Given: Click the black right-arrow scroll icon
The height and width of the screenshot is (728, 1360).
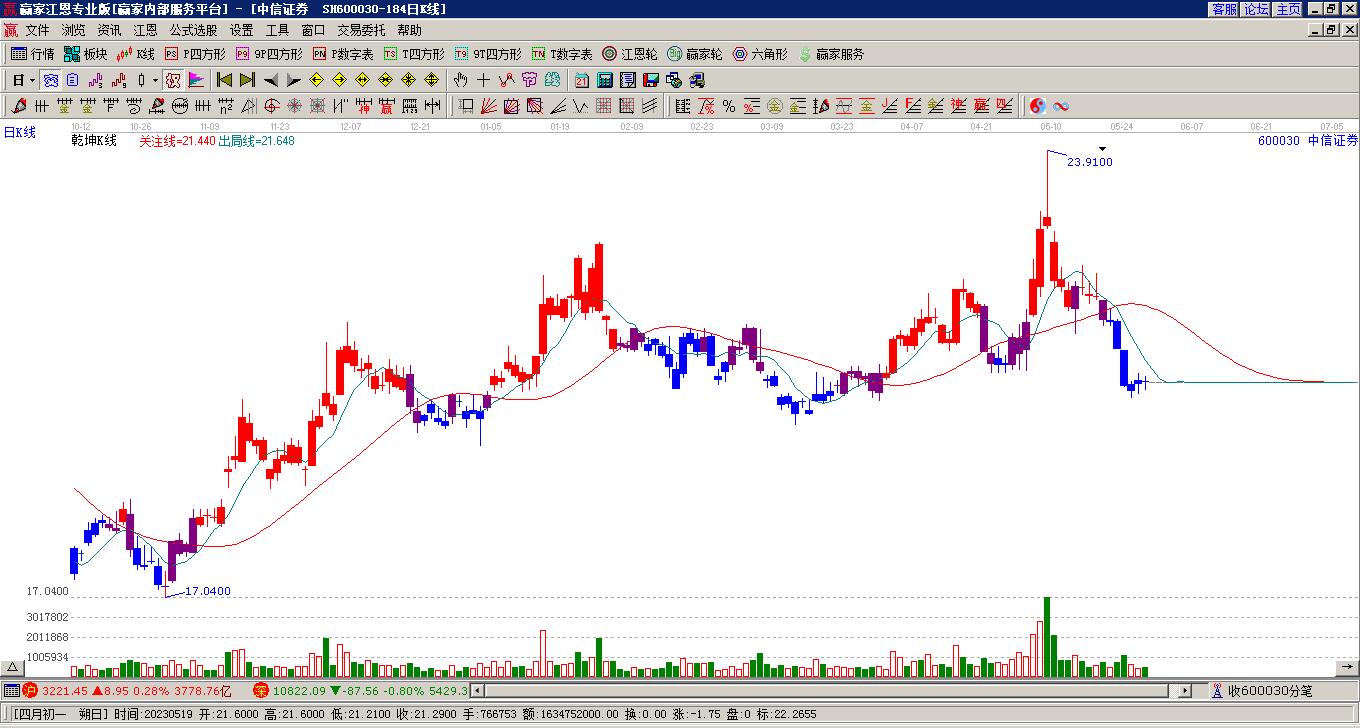Looking at the screenshot, I should [293, 80].
